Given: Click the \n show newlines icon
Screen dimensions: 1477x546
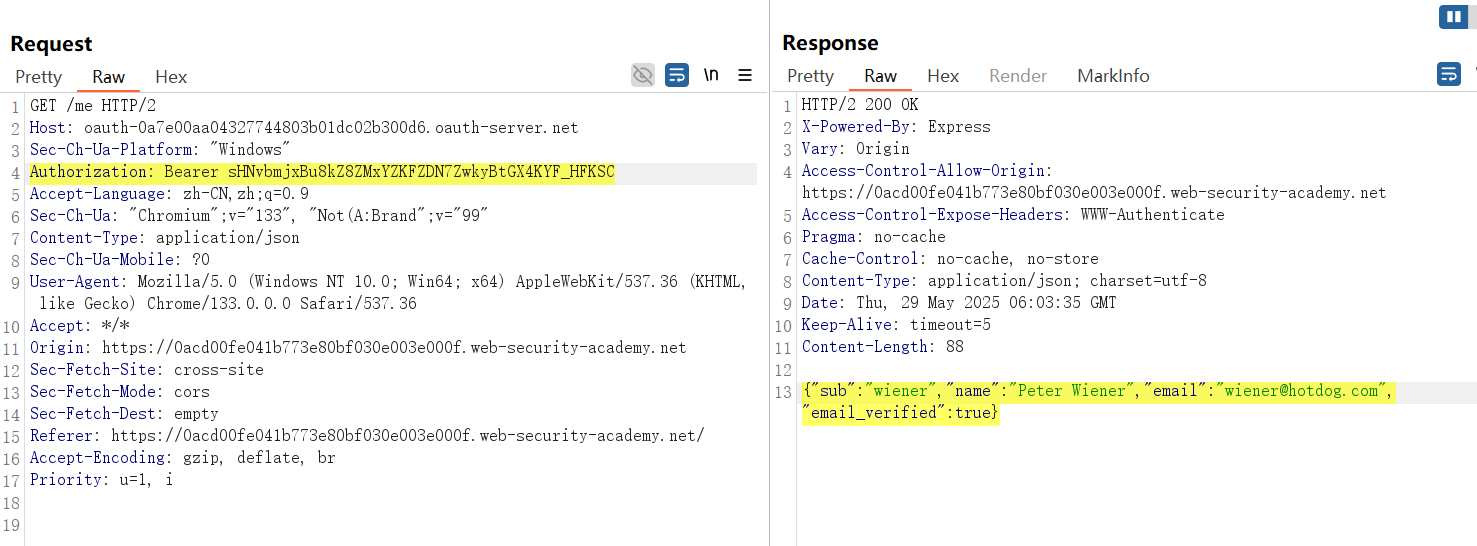Looking at the screenshot, I should pyautogui.click(x=711, y=75).
